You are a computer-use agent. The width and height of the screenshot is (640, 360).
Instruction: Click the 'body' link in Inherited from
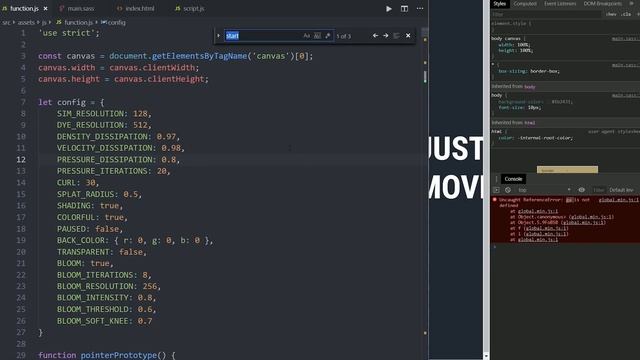click(x=529, y=87)
